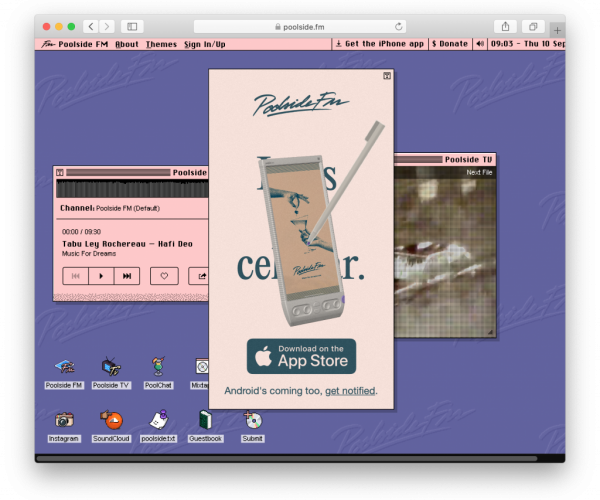600x500 pixels.
Task: Click the audio waveform in the player
Action: click(x=132, y=189)
